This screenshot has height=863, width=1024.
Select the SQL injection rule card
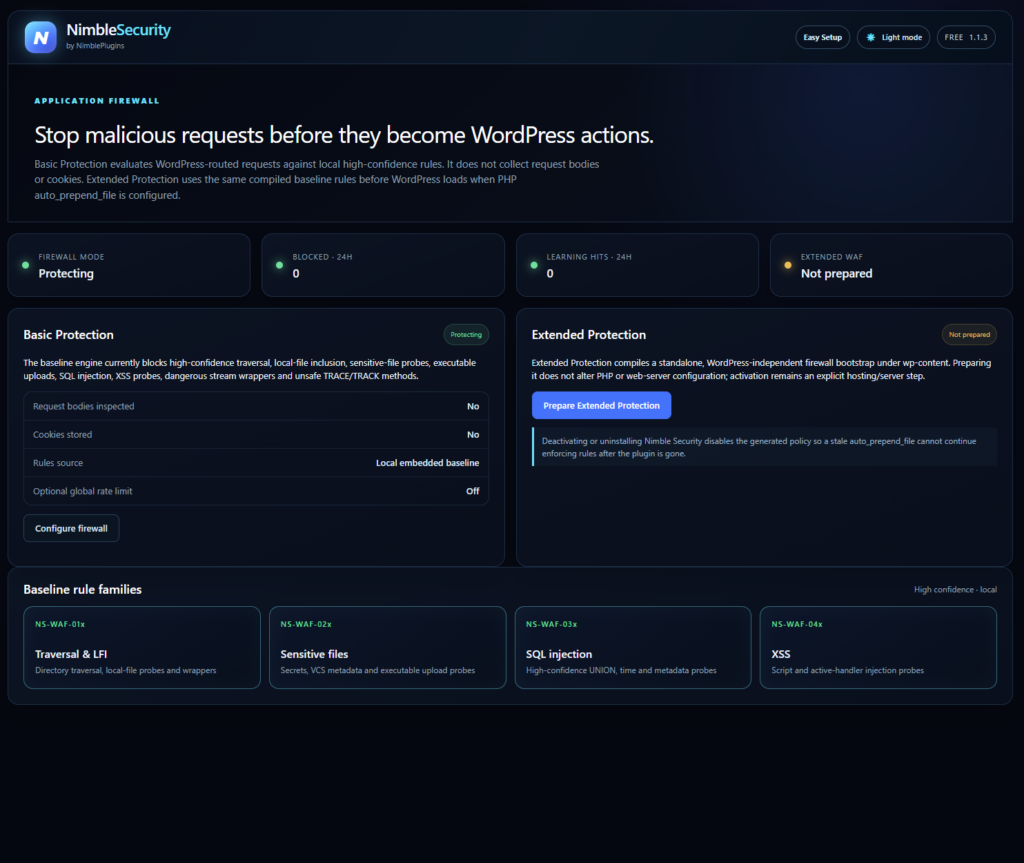point(633,647)
